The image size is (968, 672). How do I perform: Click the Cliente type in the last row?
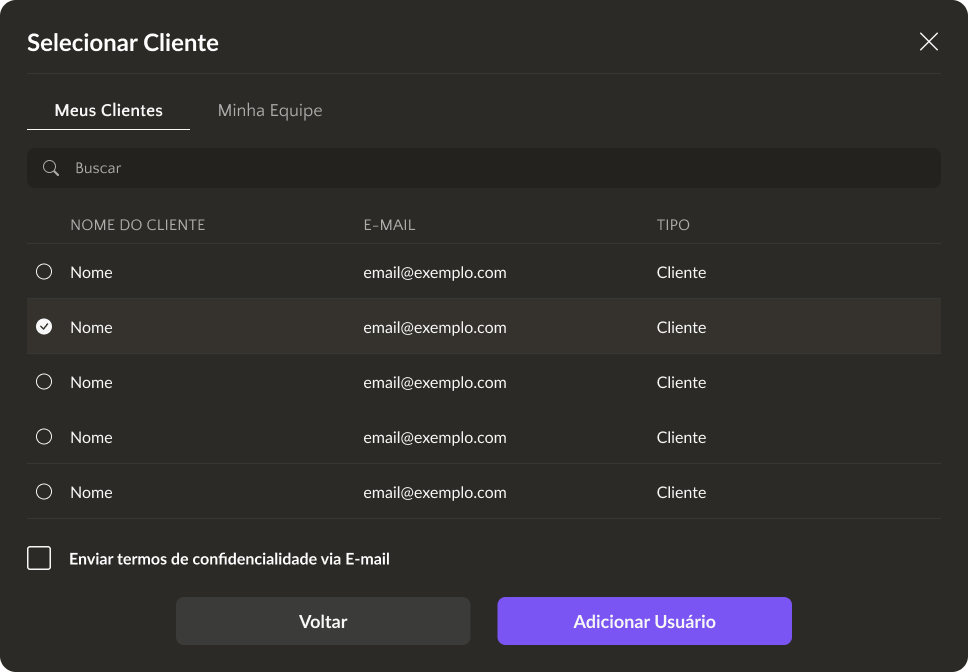(681, 492)
